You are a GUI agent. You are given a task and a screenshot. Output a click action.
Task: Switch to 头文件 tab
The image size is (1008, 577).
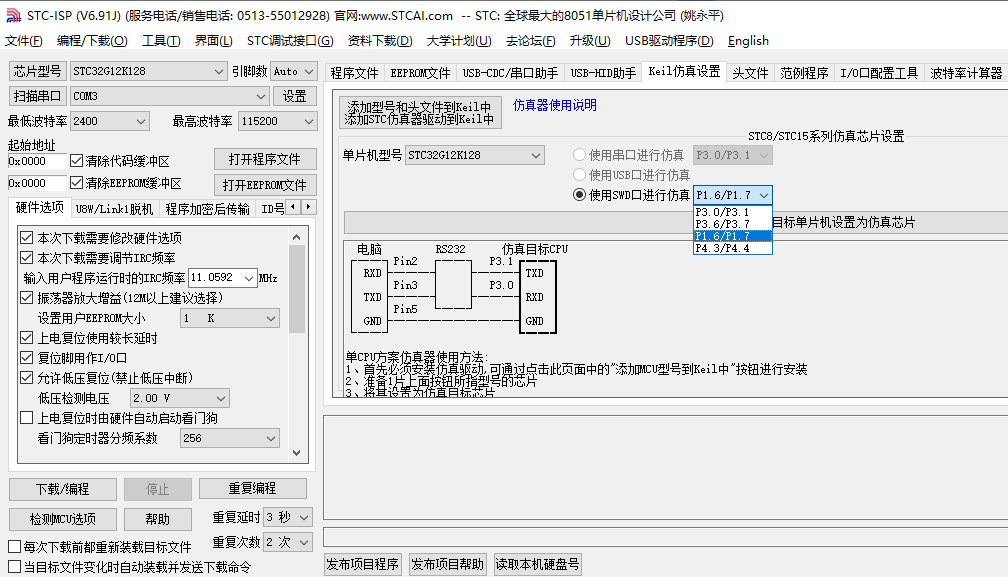[x=750, y=73]
